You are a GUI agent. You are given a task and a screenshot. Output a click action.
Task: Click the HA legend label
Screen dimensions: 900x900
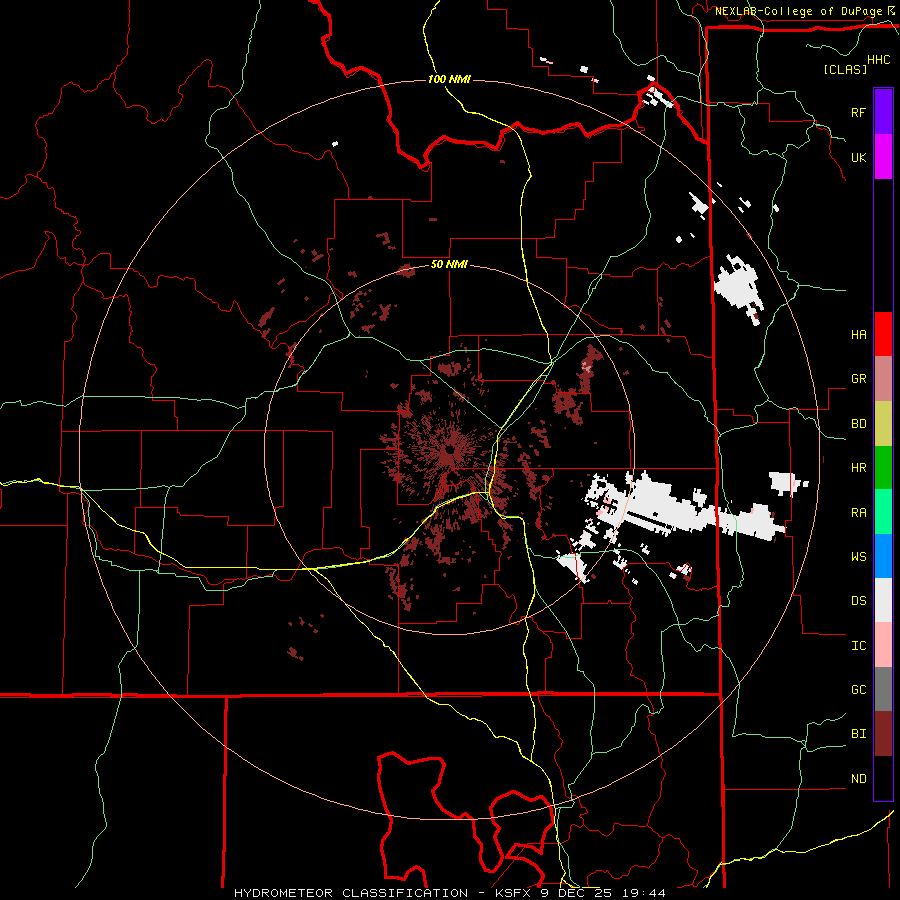858,334
